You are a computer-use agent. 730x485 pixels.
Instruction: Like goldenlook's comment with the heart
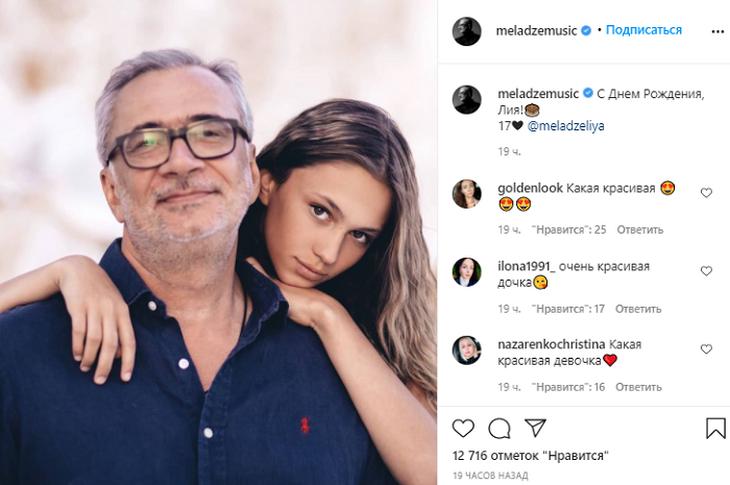click(706, 193)
